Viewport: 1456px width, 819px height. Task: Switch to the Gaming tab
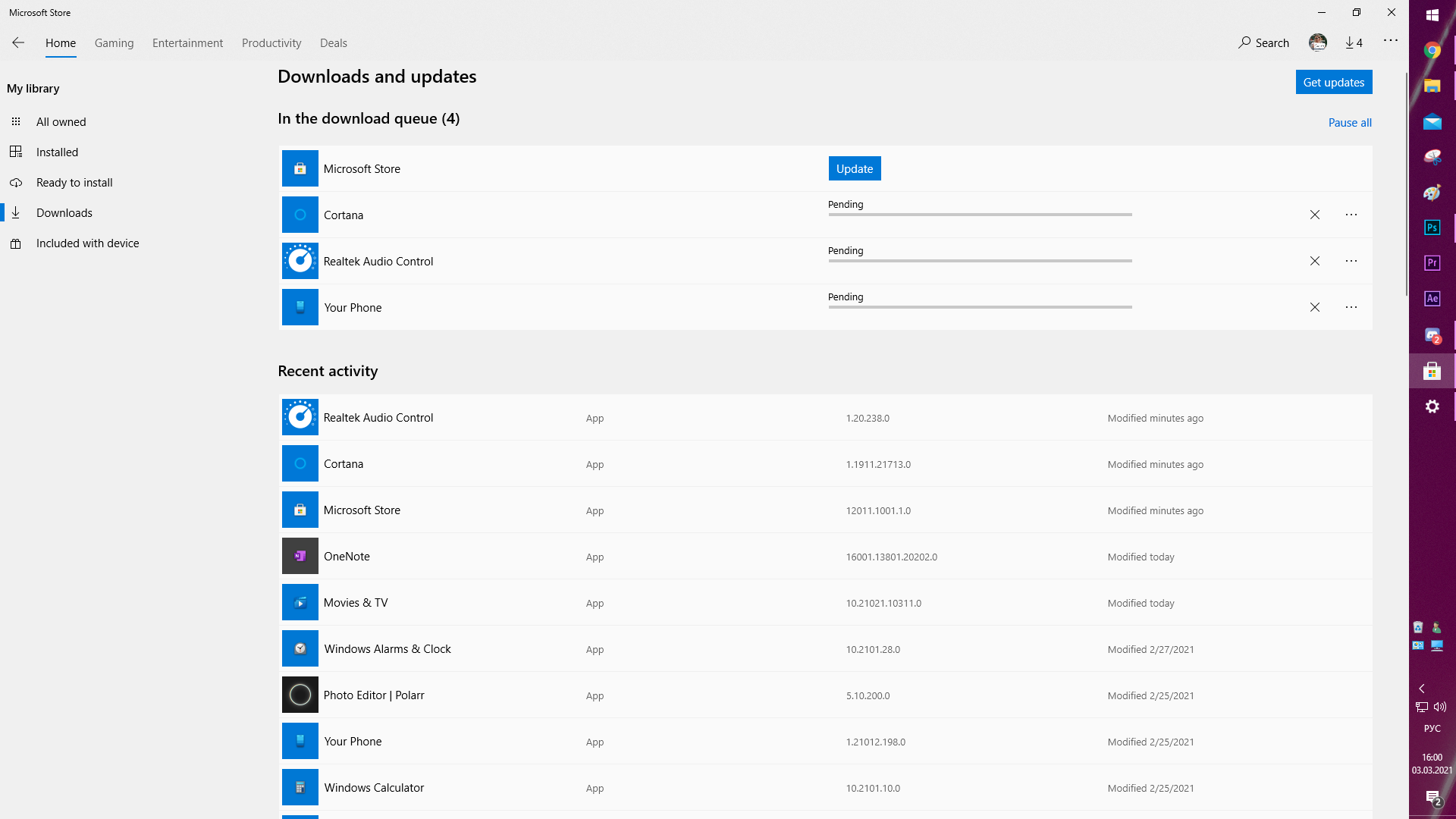[115, 43]
